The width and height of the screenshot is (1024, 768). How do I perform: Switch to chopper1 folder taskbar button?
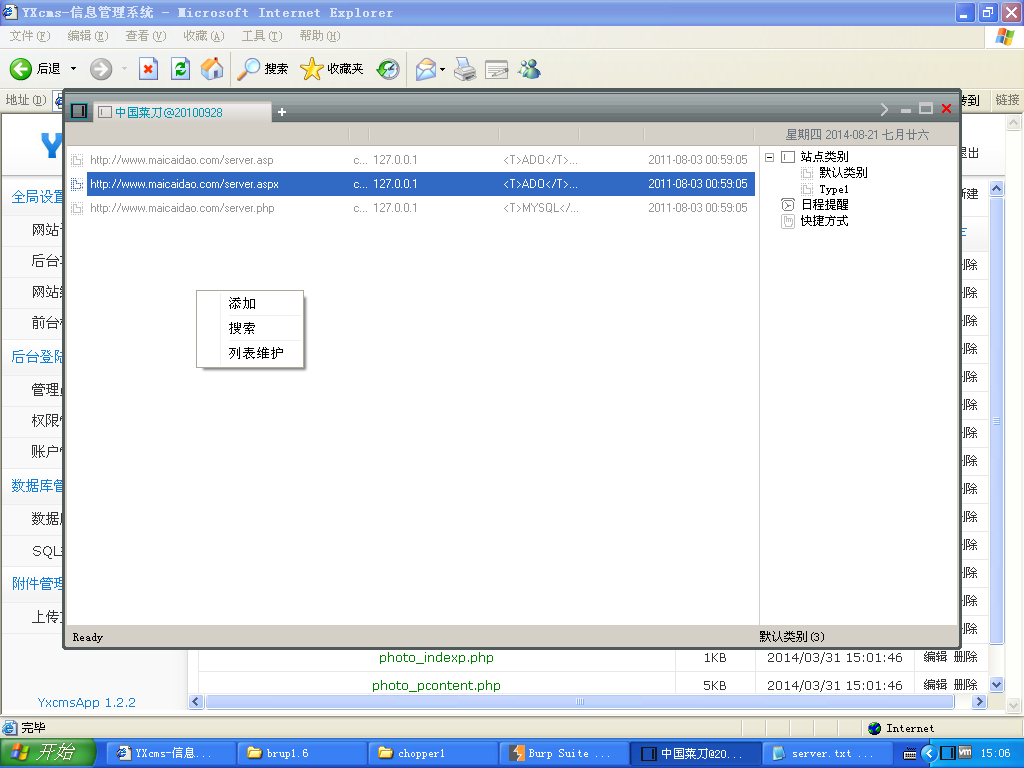click(x=433, y=754)
